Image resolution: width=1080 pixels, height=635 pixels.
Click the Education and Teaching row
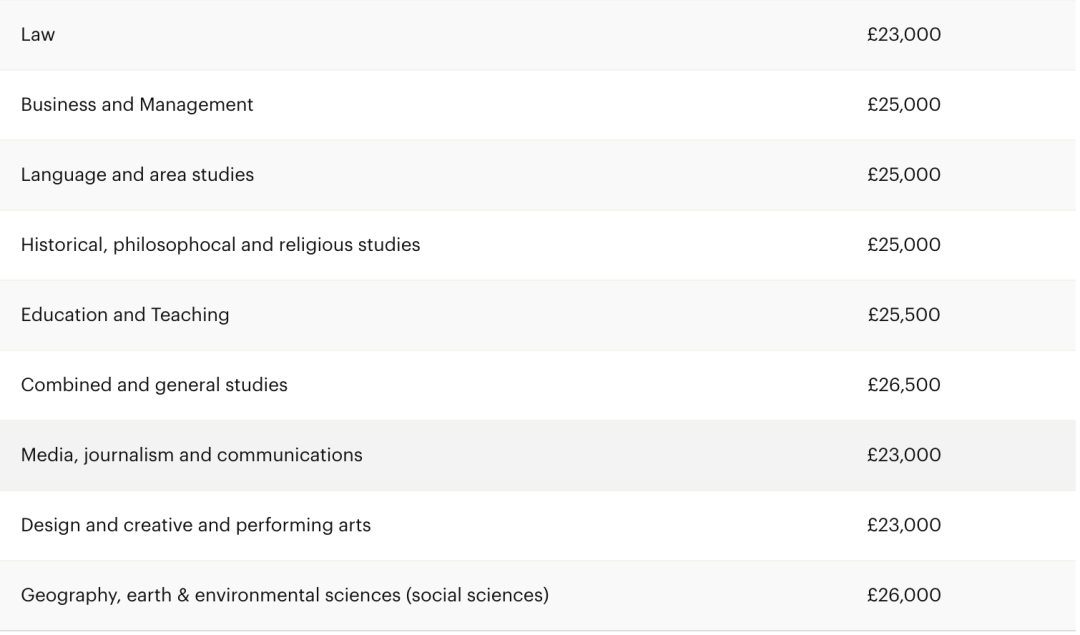(x=125, y=315)
